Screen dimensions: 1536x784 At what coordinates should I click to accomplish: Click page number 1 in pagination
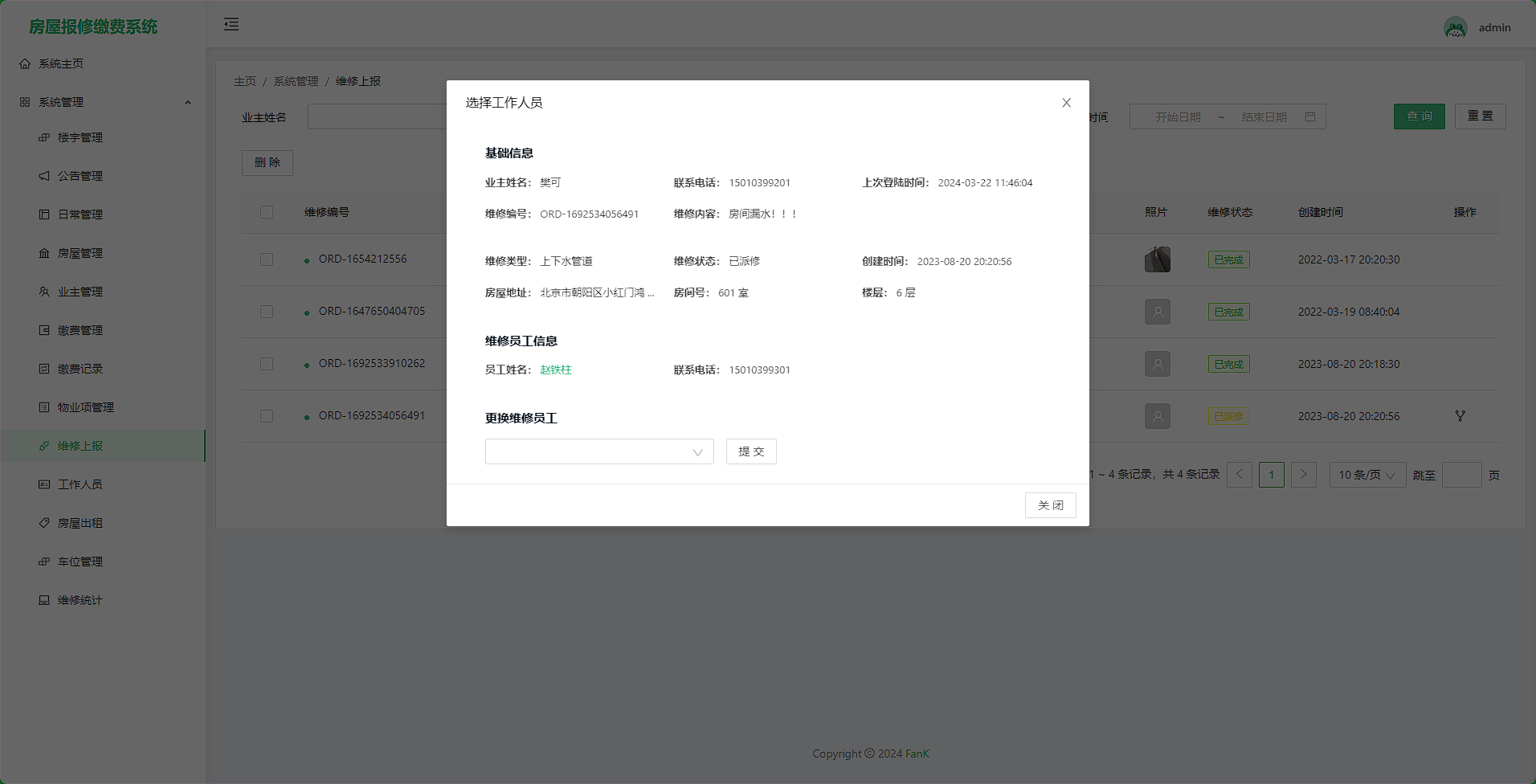tap(1272, 475)
